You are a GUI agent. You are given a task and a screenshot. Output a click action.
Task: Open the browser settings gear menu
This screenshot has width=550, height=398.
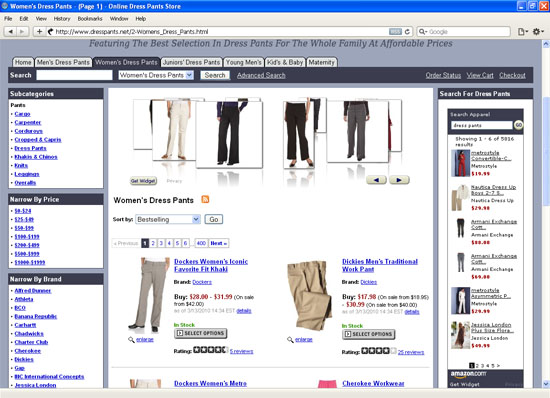click(538, 32)
